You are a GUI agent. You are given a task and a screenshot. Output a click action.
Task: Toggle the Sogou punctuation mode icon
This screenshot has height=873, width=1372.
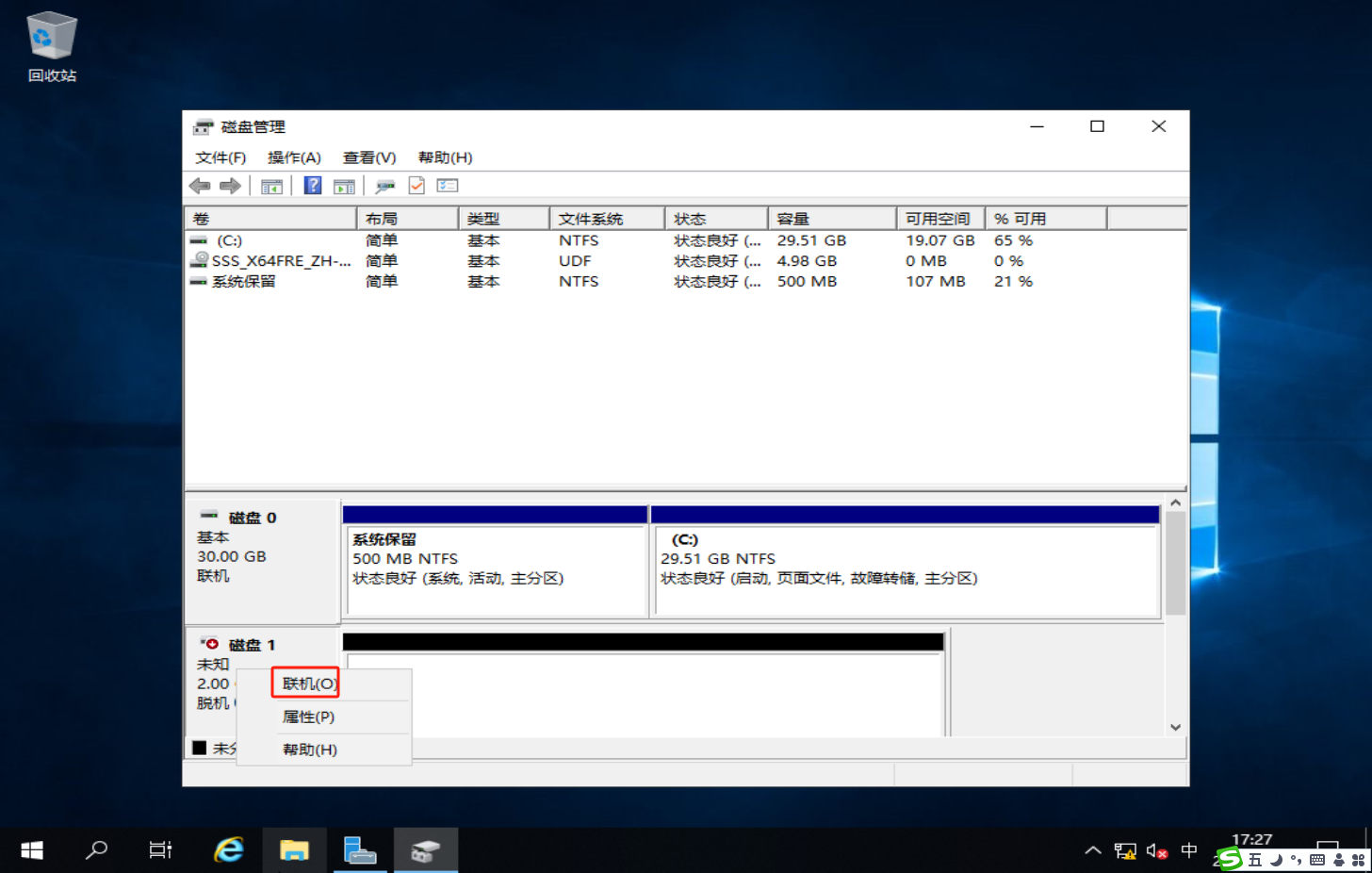tap(1297, 860)
